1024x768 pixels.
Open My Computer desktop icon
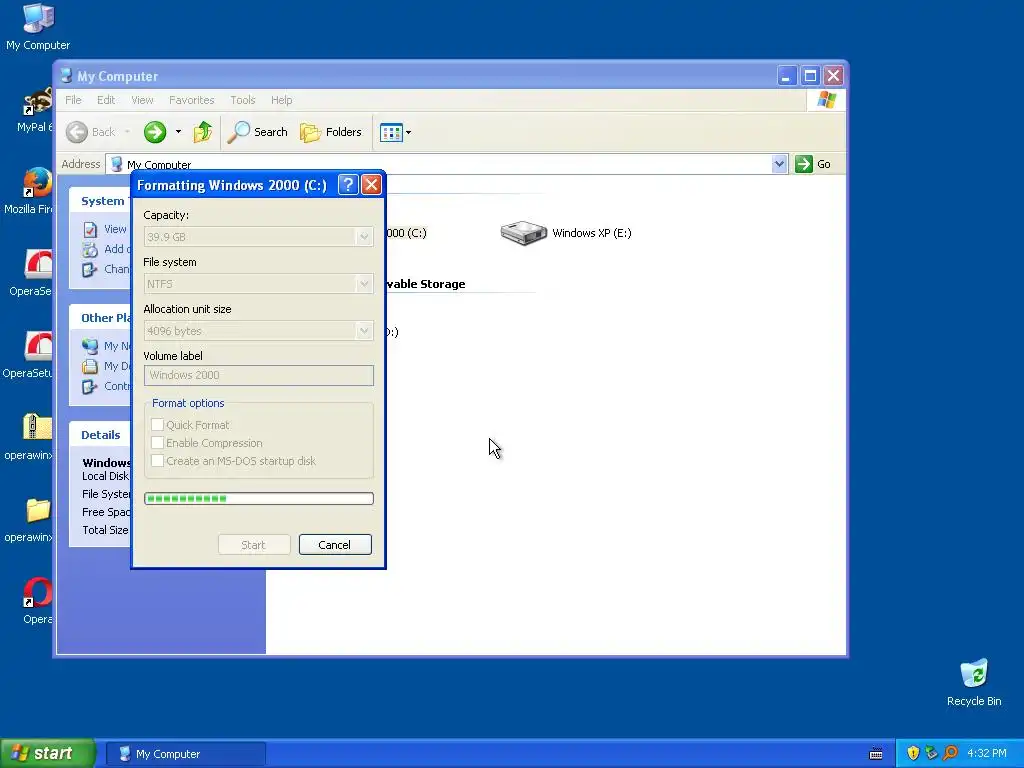[38, 26]
